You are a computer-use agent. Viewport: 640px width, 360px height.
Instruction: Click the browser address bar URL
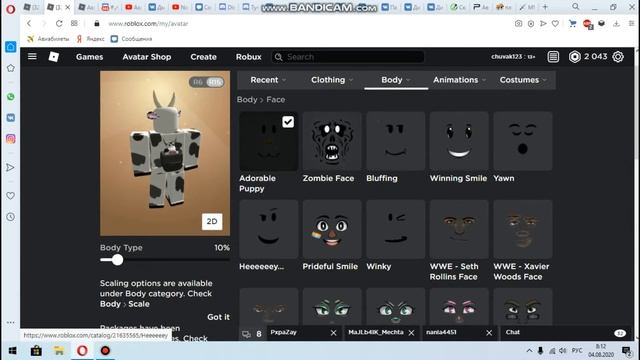point(148,24)
